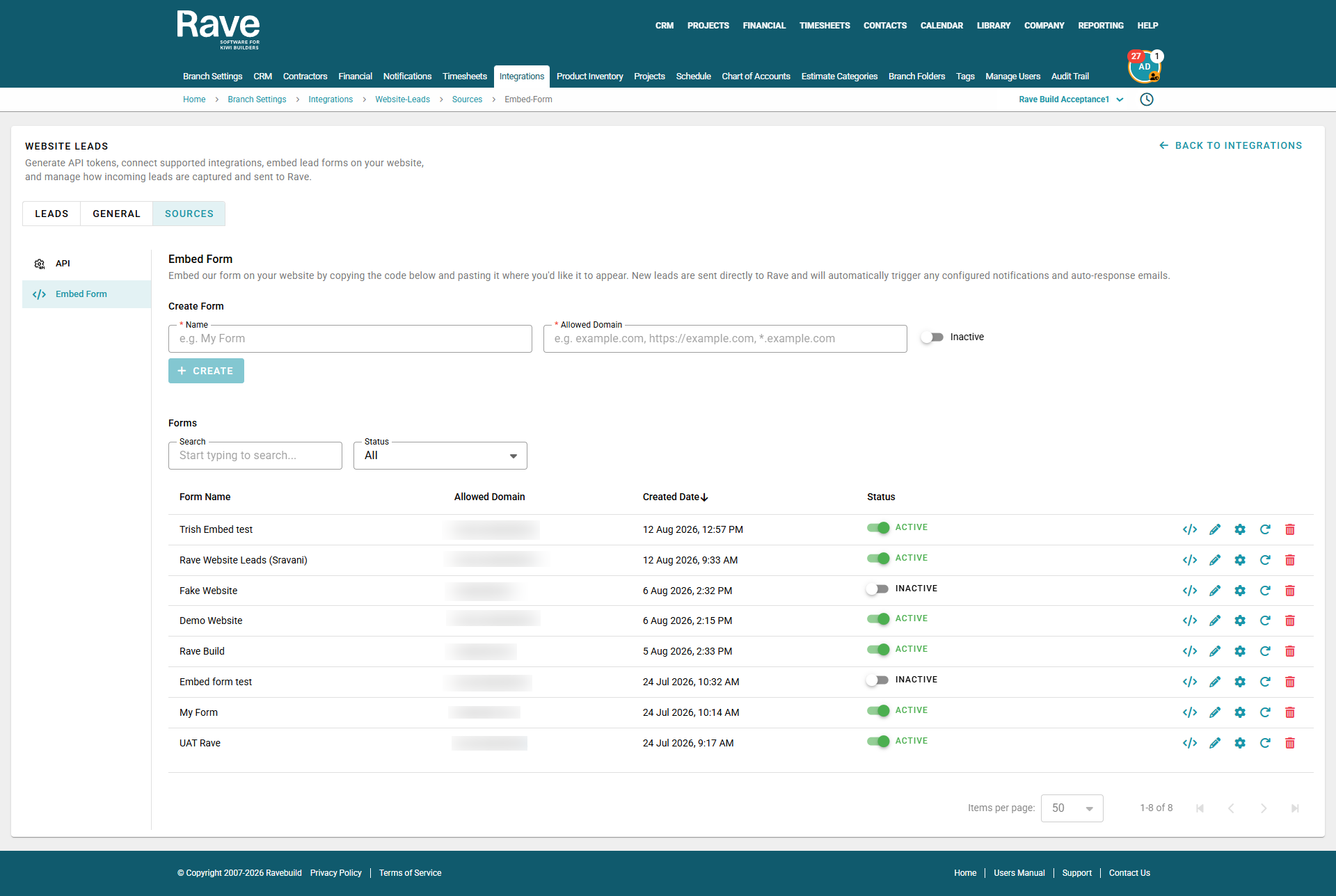Edit the UAT Rave form

(1215, 743)
